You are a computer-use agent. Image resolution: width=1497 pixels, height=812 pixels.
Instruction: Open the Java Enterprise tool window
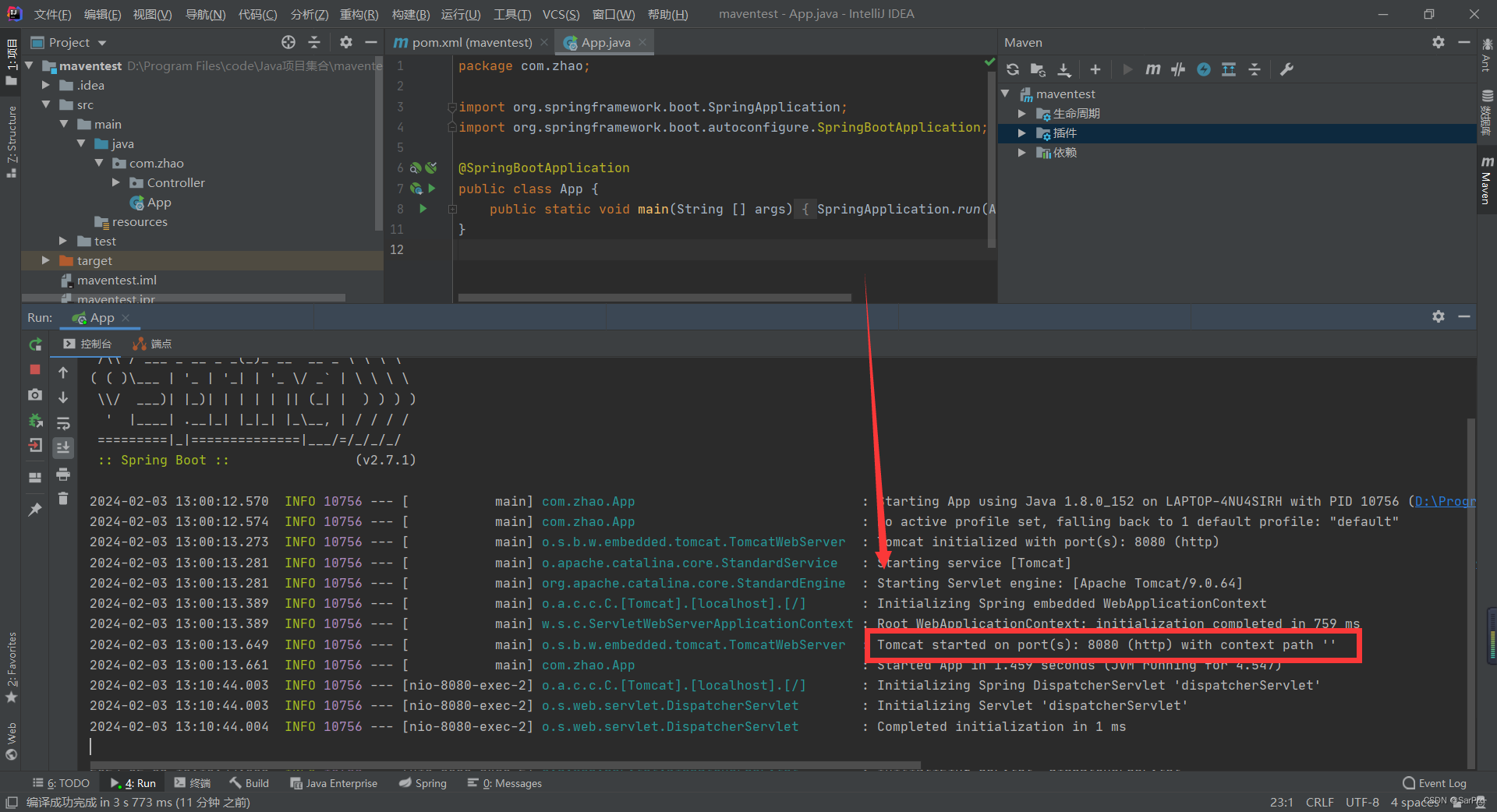pyautogui.click(x=334, y=783)
